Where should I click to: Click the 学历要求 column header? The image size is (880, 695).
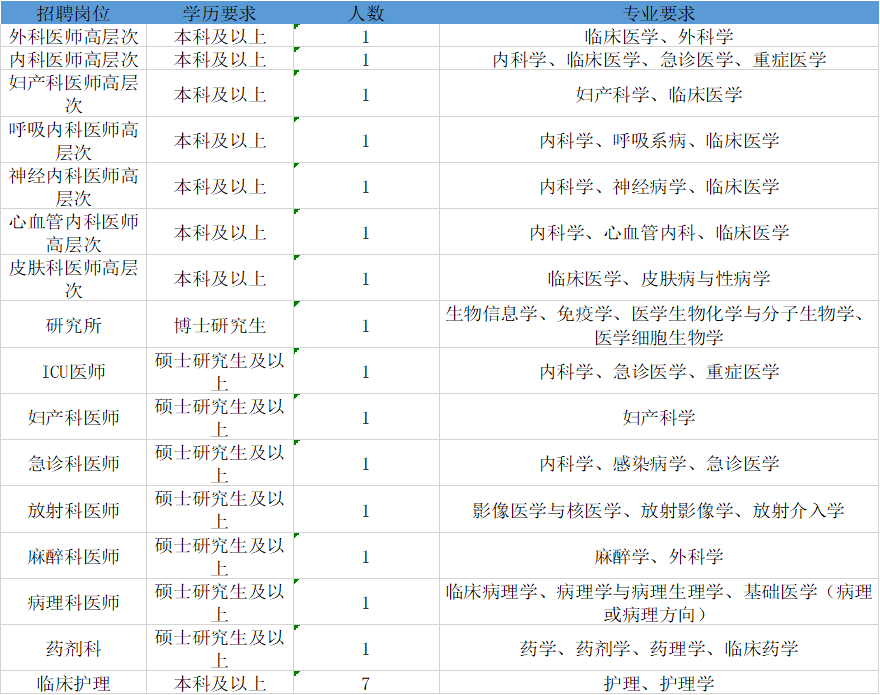pyautogui.click(x=220, y=13)
